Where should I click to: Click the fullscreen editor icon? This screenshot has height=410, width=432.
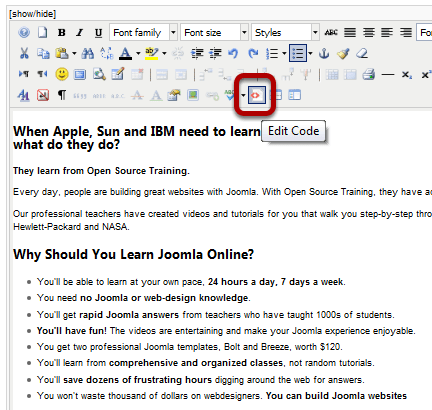[80, 74]
